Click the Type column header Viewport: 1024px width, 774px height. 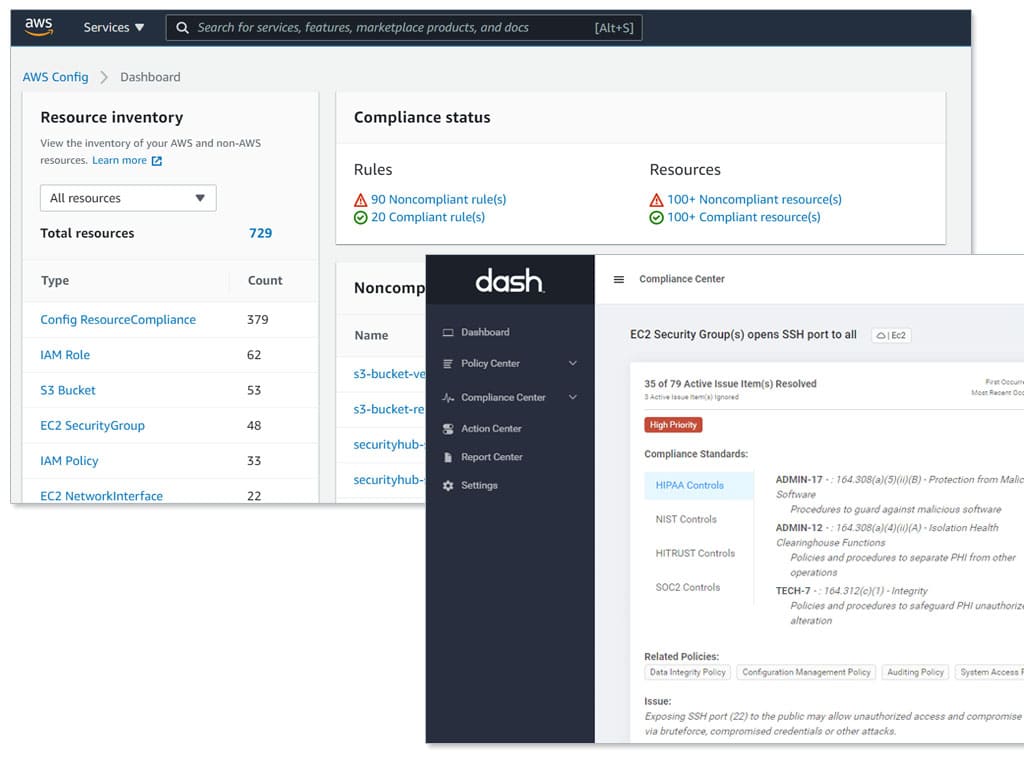click(x=55, y=280)
